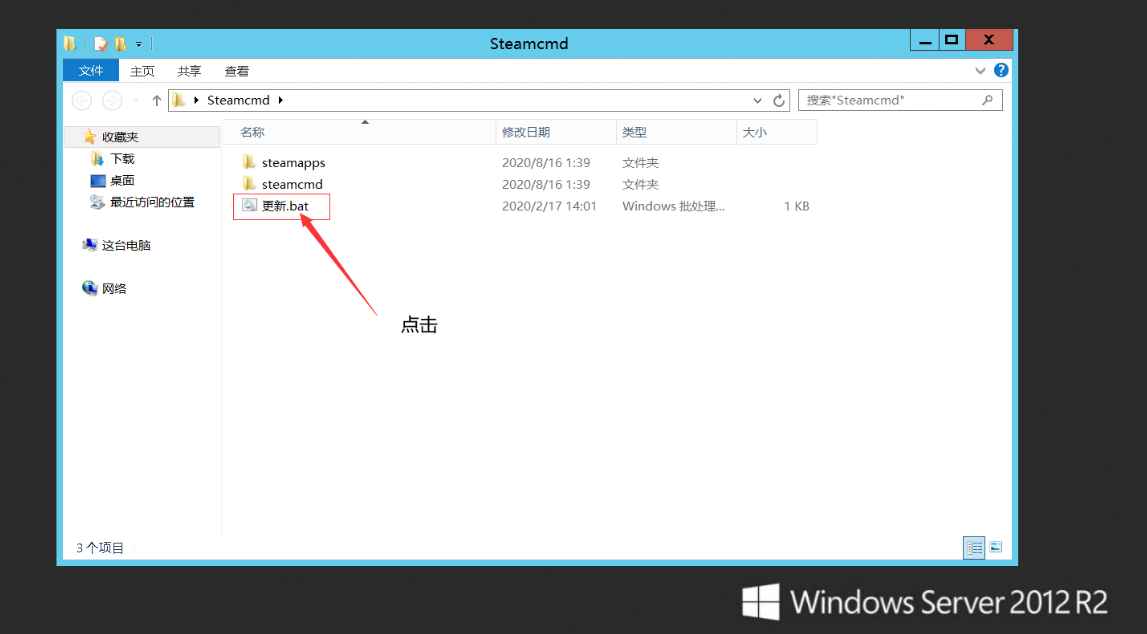Select 网络 in the navigation pane

(113, 288)
